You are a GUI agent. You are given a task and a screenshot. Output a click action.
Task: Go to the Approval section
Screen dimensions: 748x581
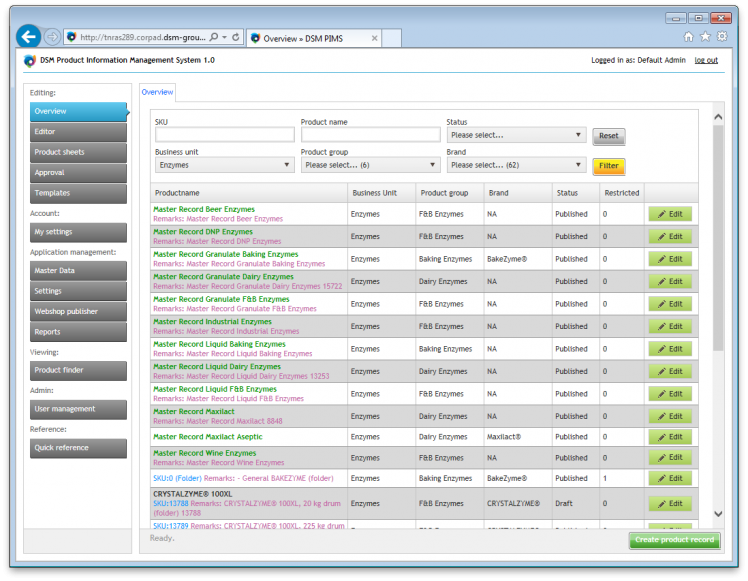pyautogui.click(x=79, y=173)
